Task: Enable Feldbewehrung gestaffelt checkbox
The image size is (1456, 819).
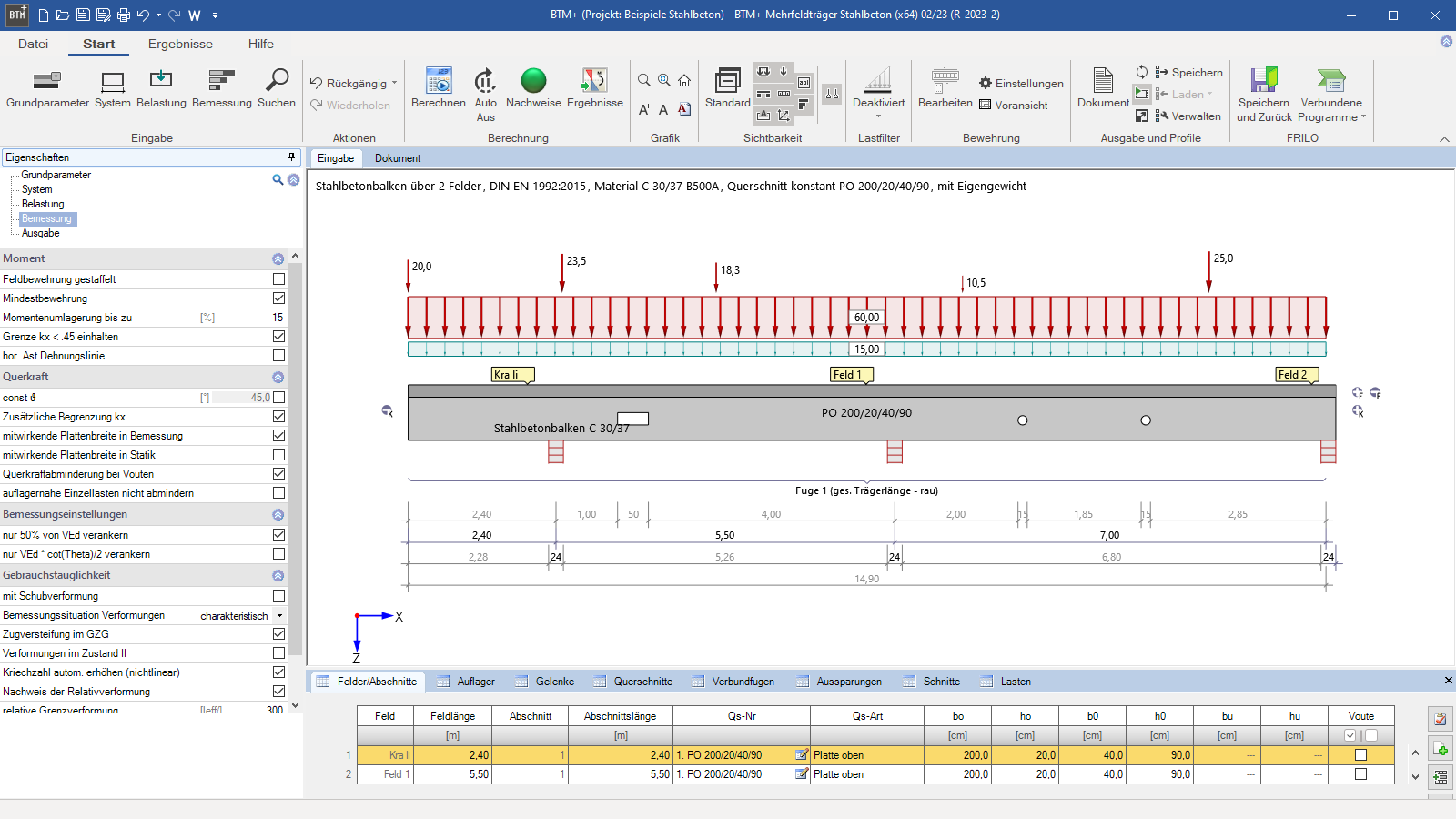Action: pos(278,279)
